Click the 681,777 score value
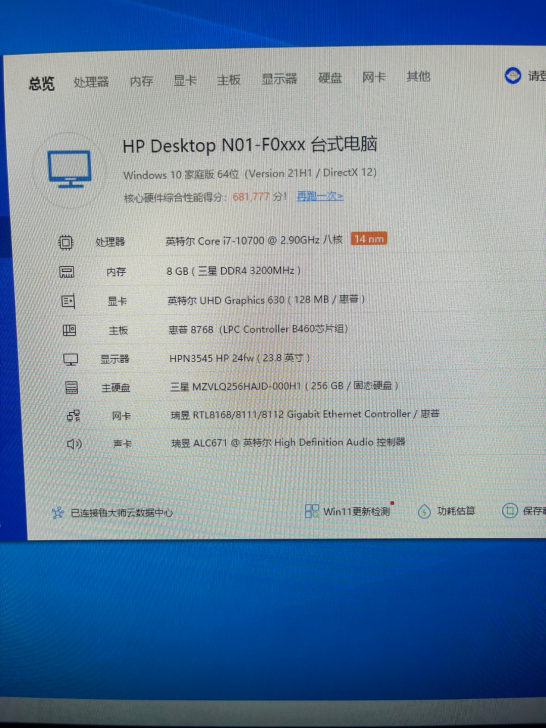 click(251, 196)
